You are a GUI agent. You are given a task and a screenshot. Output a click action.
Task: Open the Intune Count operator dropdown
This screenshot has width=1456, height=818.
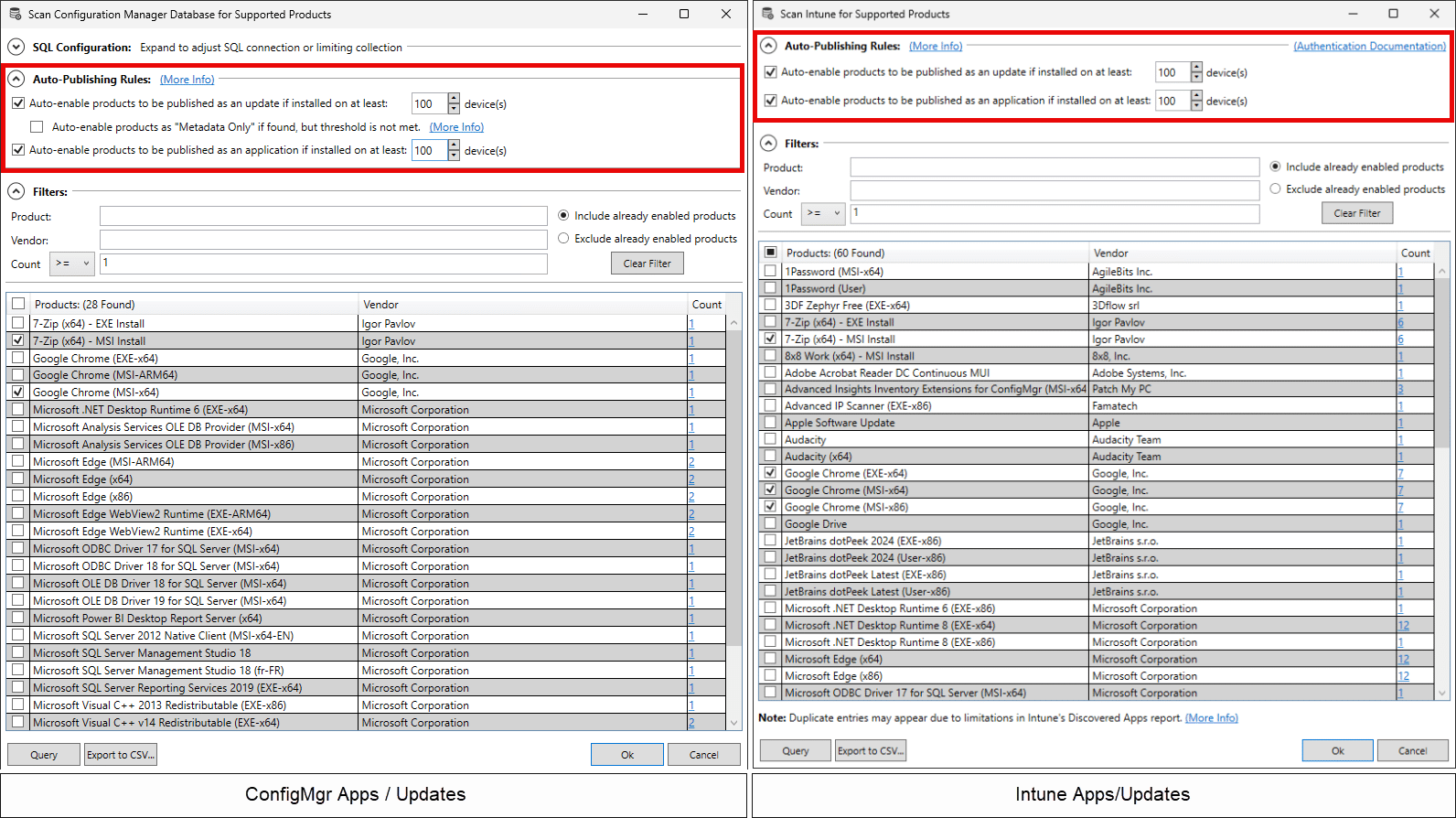coord(823,213)
